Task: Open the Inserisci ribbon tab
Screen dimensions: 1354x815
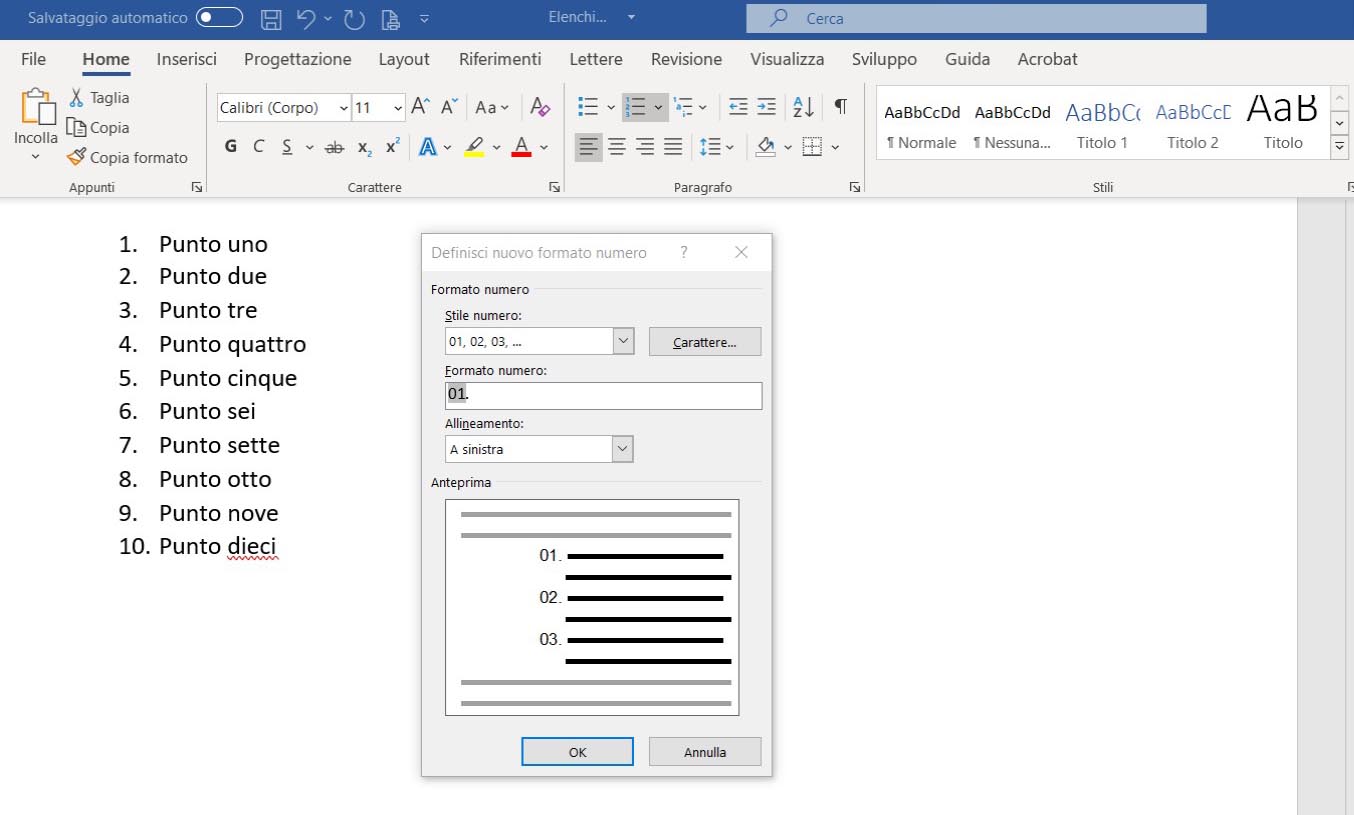Action: (x=186, y=59)
